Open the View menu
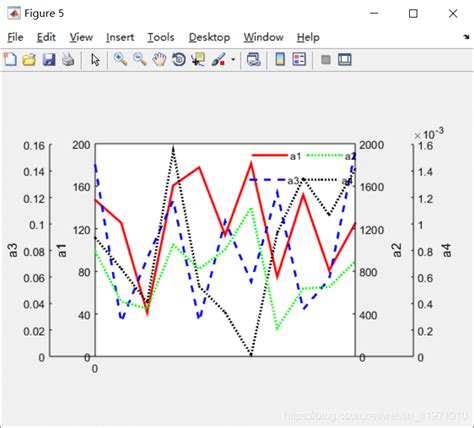Image resolution: width=474 pixels, height=428 pixels. (x=81, y=37)
